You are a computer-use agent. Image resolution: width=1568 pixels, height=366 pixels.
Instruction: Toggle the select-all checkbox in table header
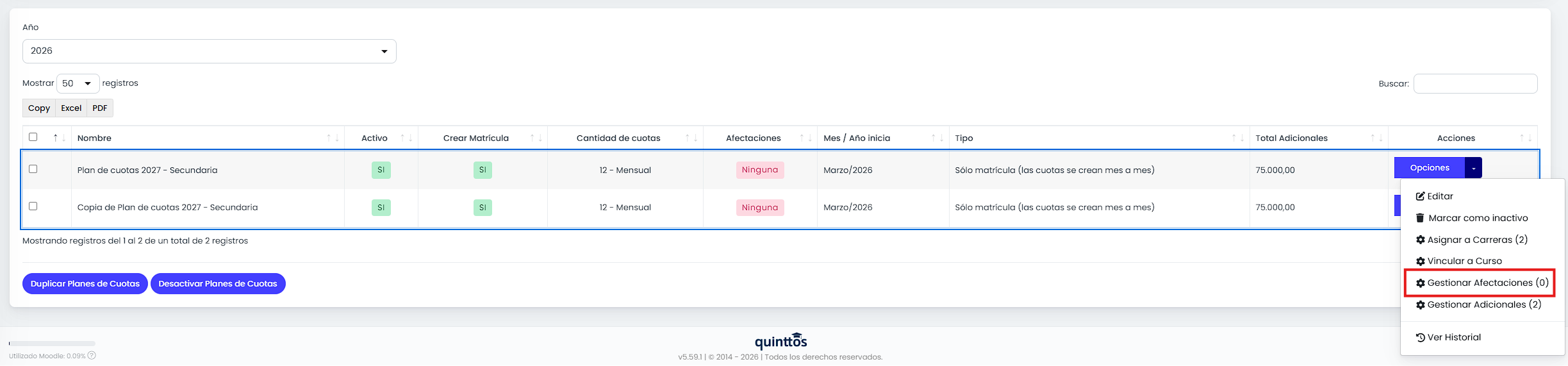33,137
